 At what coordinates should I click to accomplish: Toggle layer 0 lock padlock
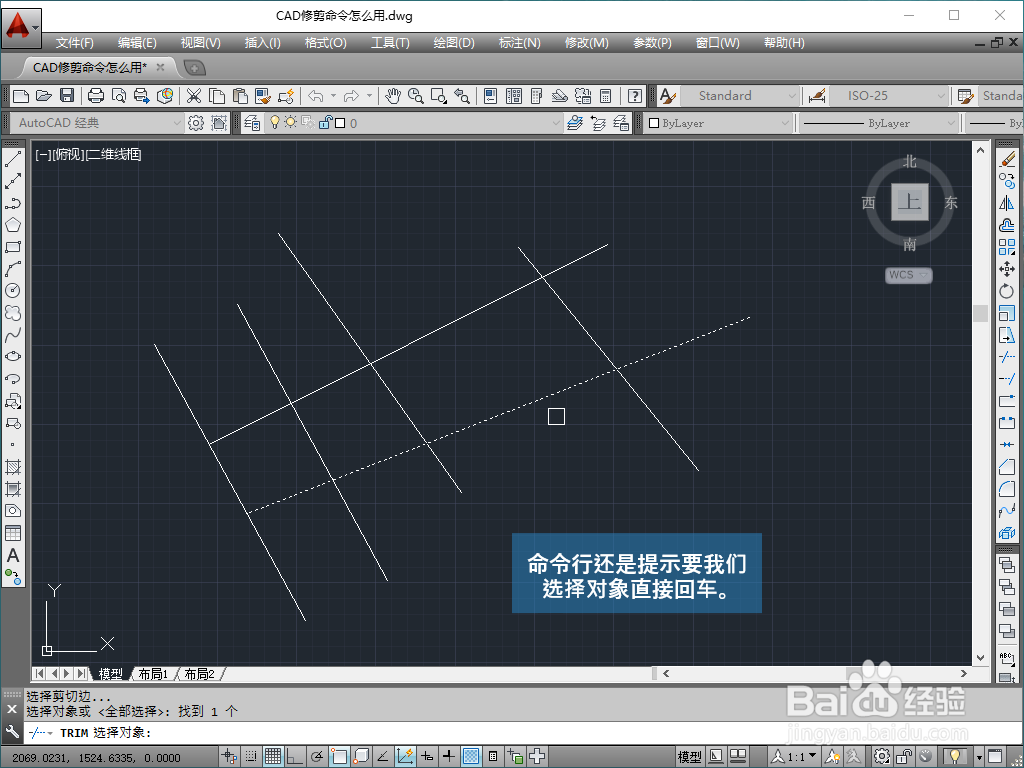pos(325,122)
